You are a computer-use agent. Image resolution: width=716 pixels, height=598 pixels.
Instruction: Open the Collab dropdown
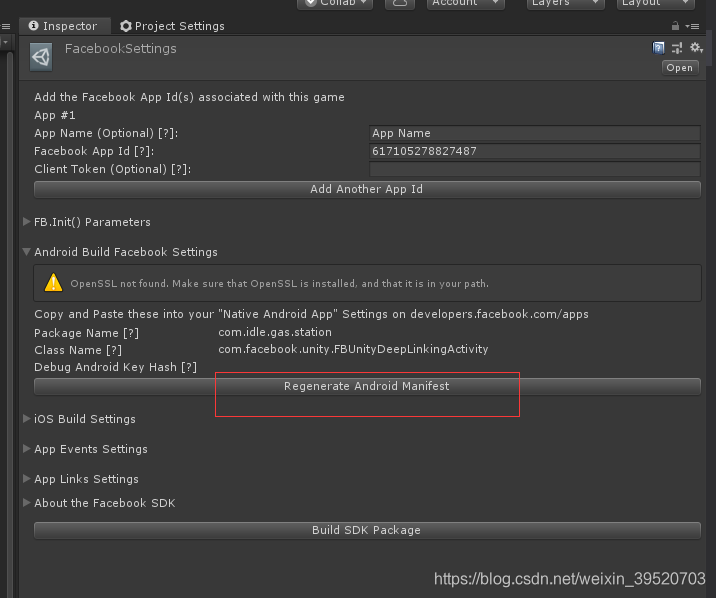pyautogui.click(x=335, y=4)
